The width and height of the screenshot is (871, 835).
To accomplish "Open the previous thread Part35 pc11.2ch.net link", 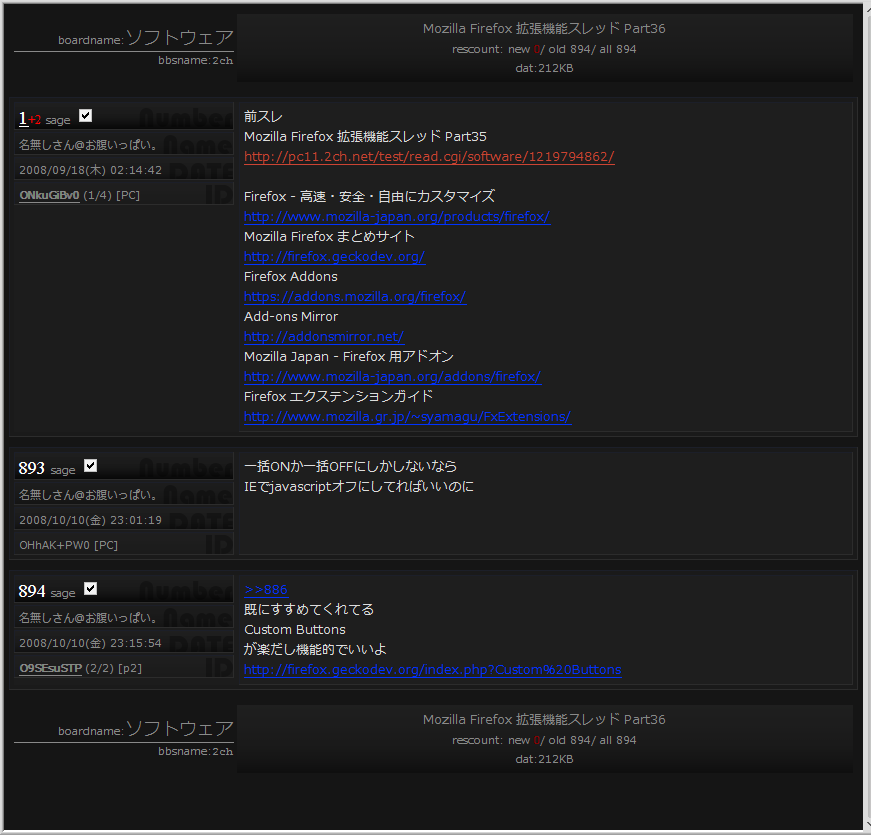I will click(x=429, y=157).
